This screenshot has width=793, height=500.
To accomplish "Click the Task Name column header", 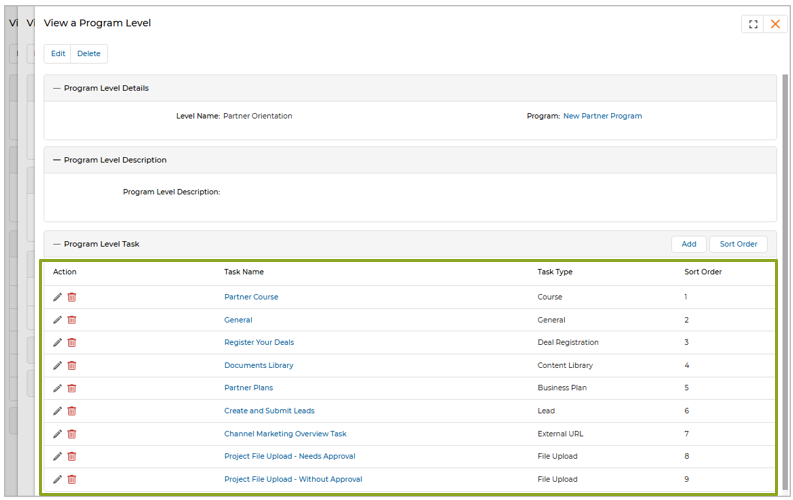I will coord(244,272).
